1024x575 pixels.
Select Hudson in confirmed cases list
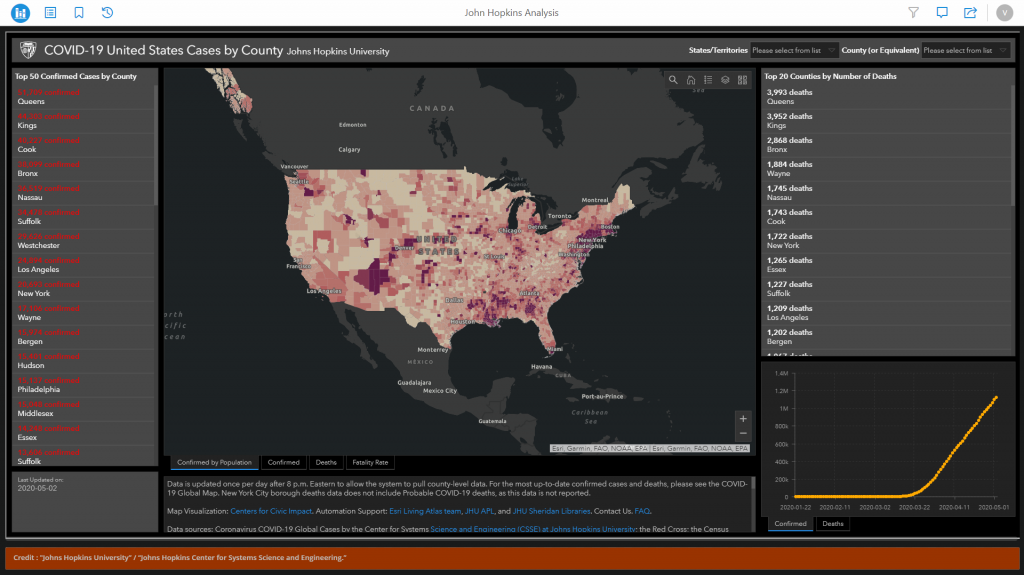click(84, 361)
